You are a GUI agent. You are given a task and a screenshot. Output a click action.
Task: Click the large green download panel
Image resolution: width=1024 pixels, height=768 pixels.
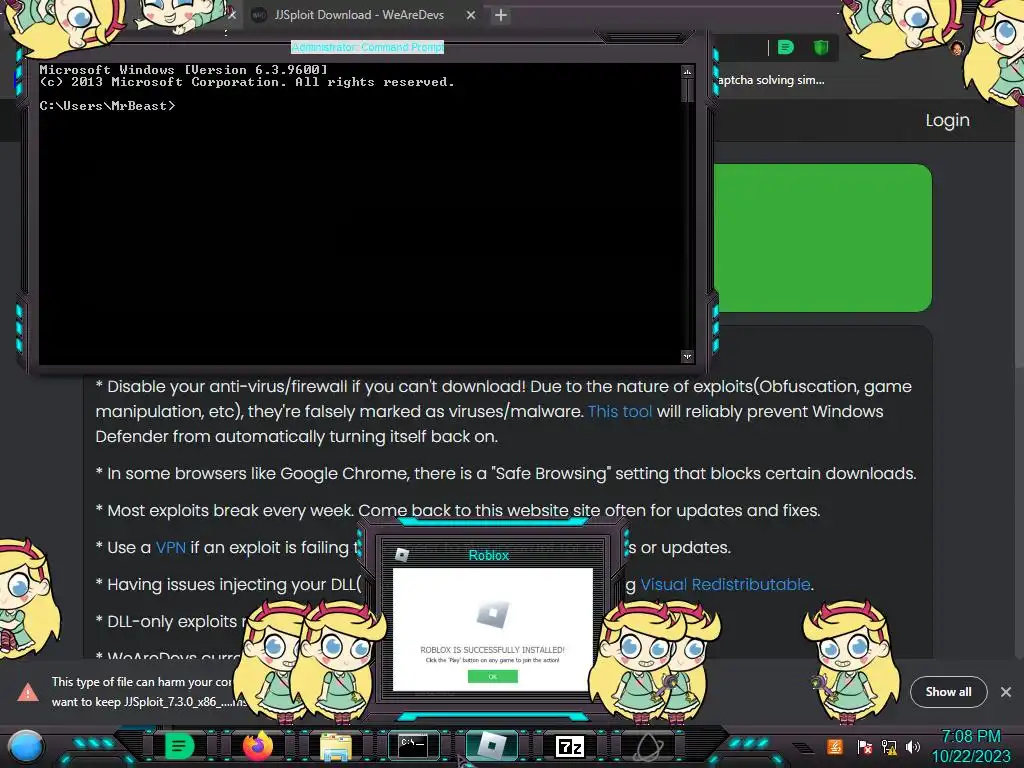822,238
